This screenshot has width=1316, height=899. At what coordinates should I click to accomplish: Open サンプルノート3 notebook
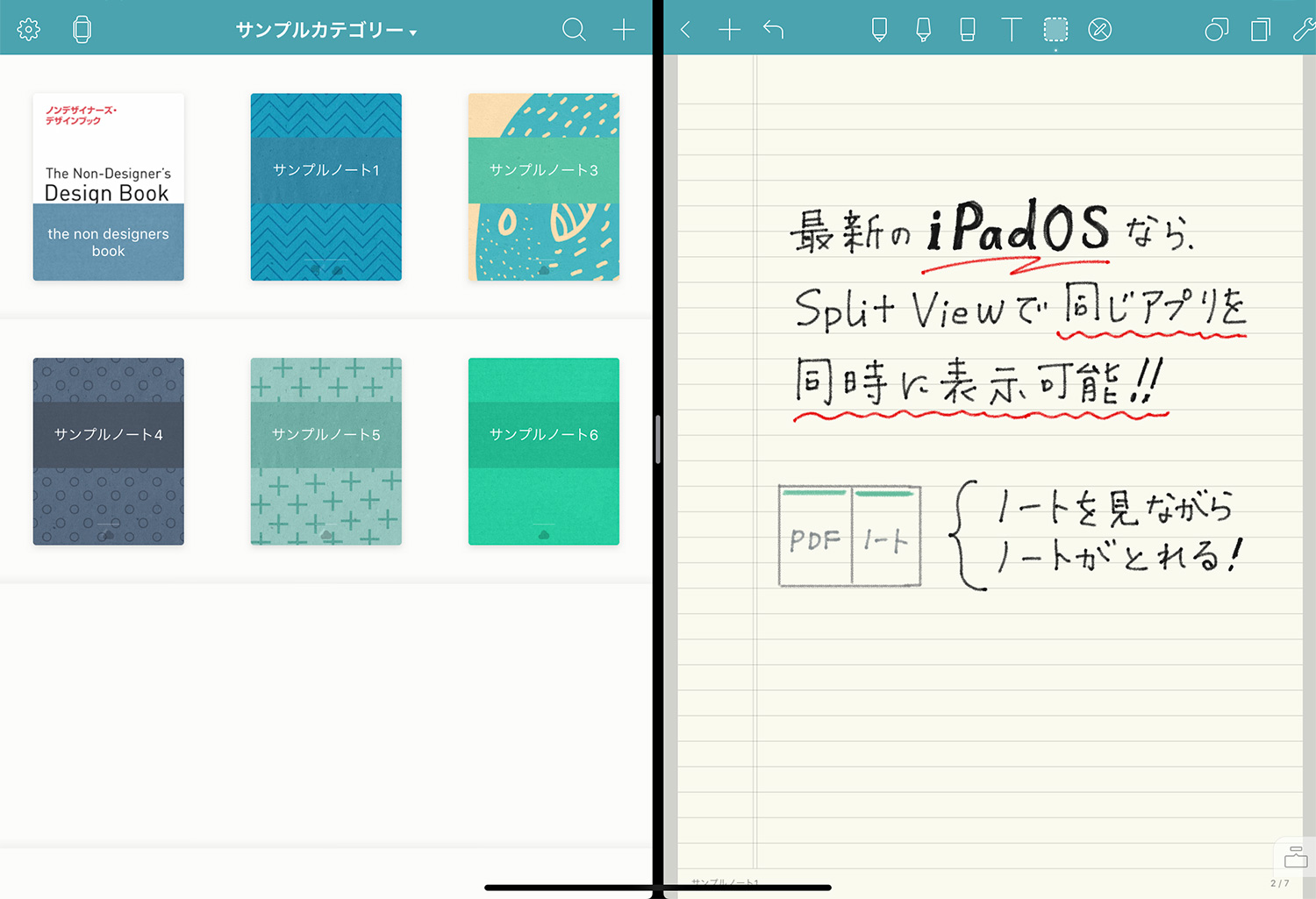544,187
